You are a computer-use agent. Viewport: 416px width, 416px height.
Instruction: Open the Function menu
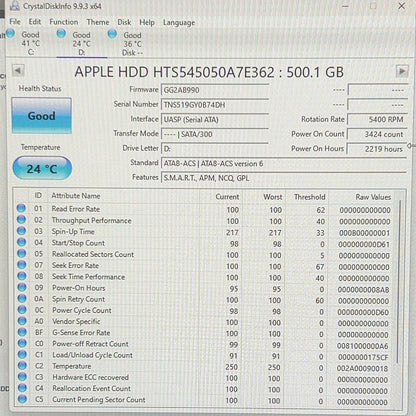tap(64, 22)
